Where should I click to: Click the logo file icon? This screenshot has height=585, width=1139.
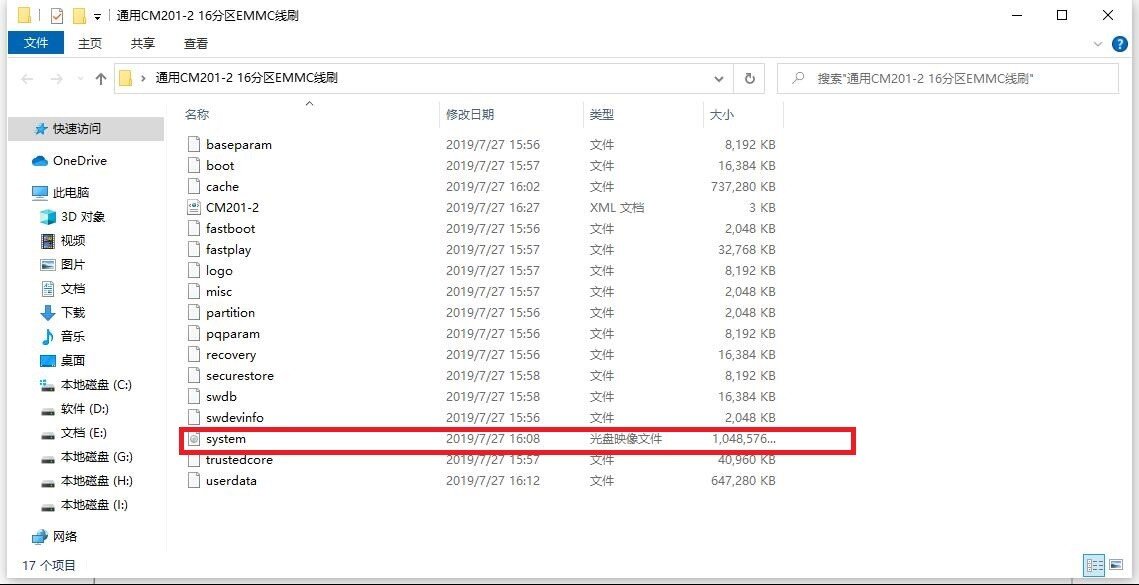(x=193, y=270)
